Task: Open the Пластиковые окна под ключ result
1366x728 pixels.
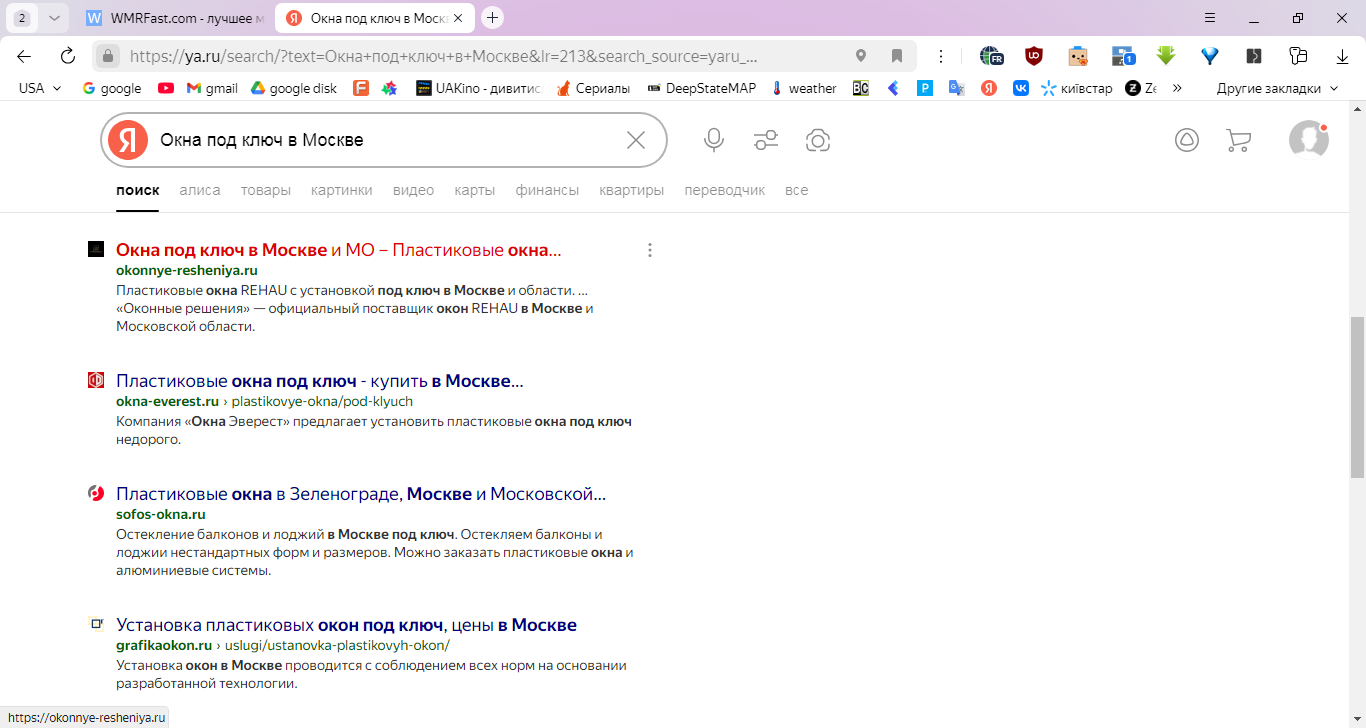Action: click(x=320, y=381)
